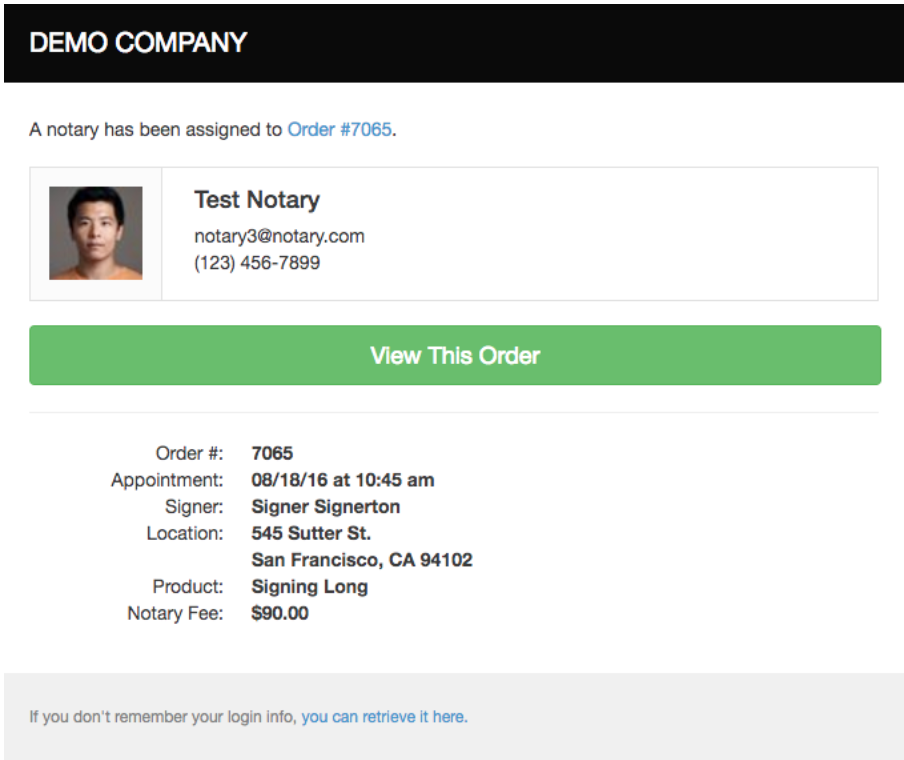
Task: Select the 545 Sutter St. address
Action: pos(311,533)
